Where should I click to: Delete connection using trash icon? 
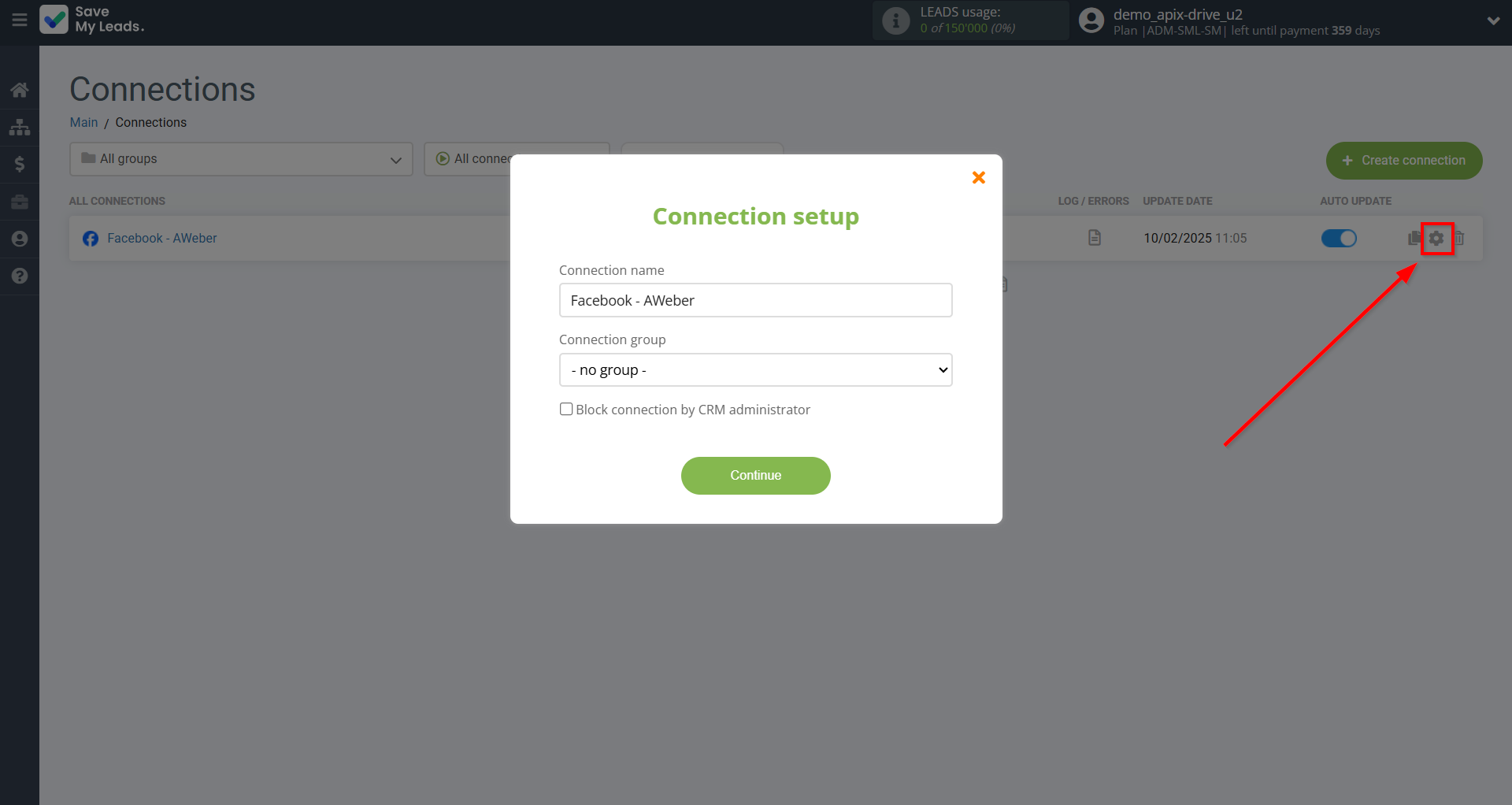1459,238
